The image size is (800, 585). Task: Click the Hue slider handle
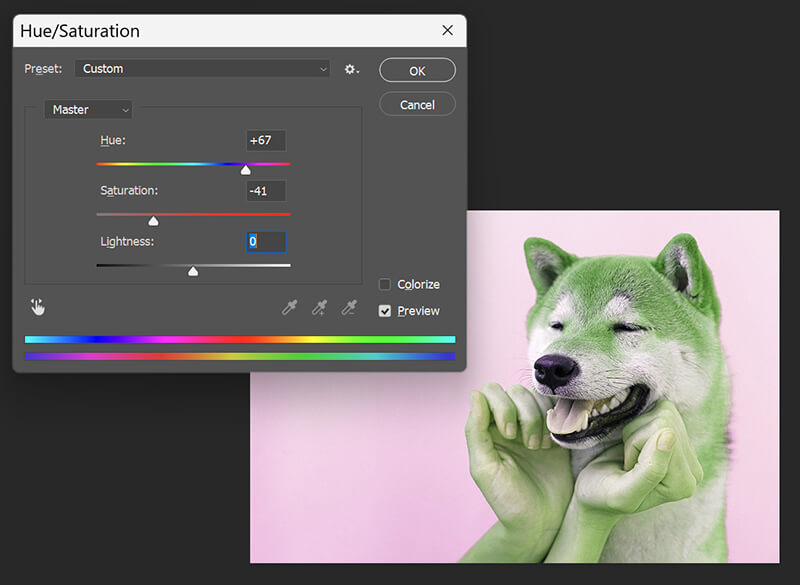[x=245, y=169]
